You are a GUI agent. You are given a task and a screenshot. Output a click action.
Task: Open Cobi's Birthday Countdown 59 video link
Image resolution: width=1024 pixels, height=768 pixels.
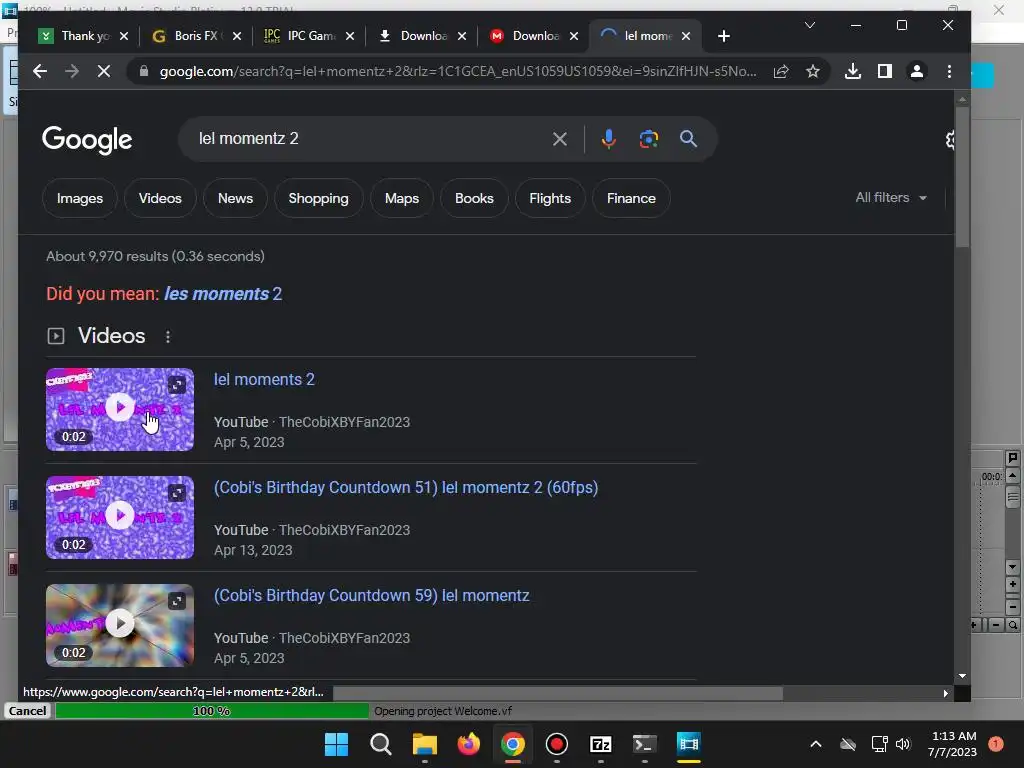click(372, 596)
